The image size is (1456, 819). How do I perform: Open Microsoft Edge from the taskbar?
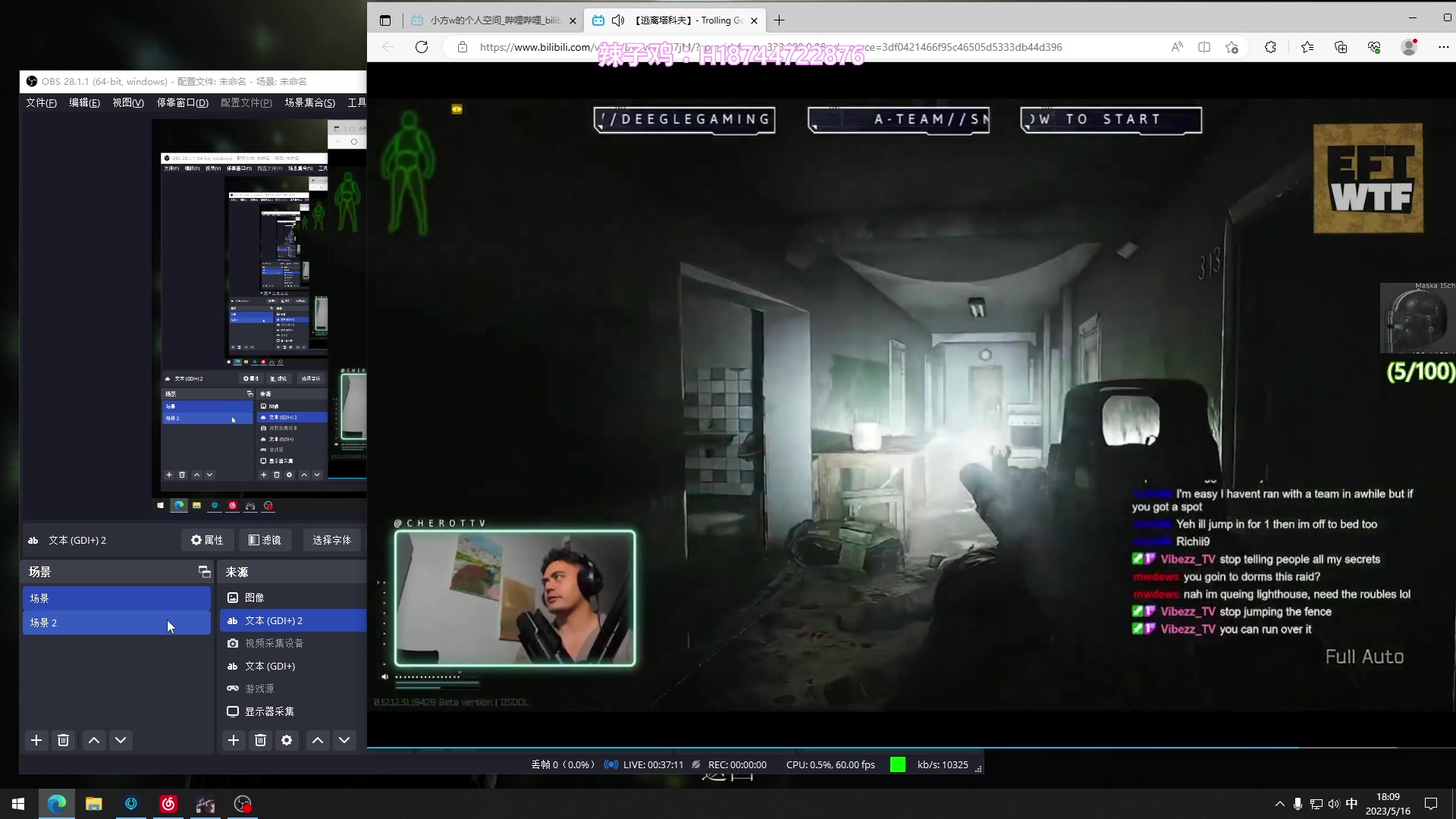(57, 804)
